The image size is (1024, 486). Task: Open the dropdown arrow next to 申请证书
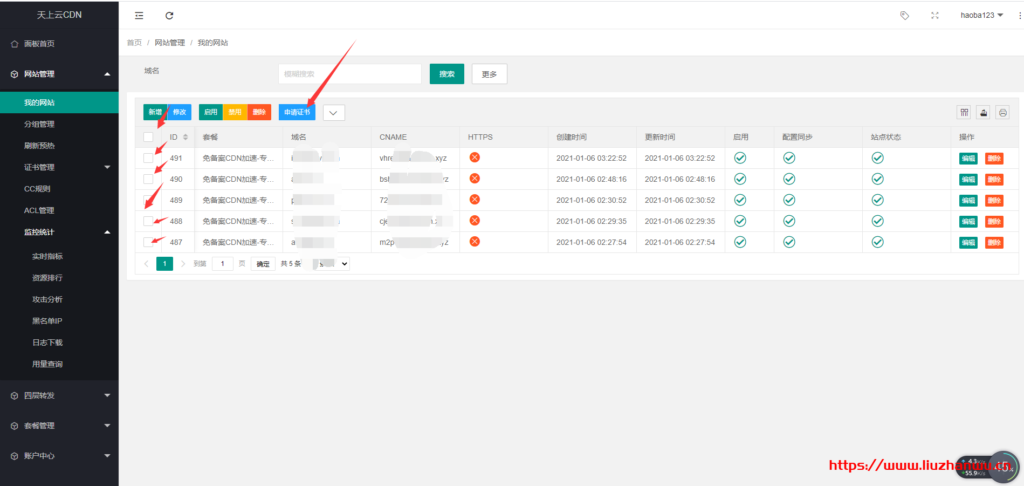click(334, 112)
